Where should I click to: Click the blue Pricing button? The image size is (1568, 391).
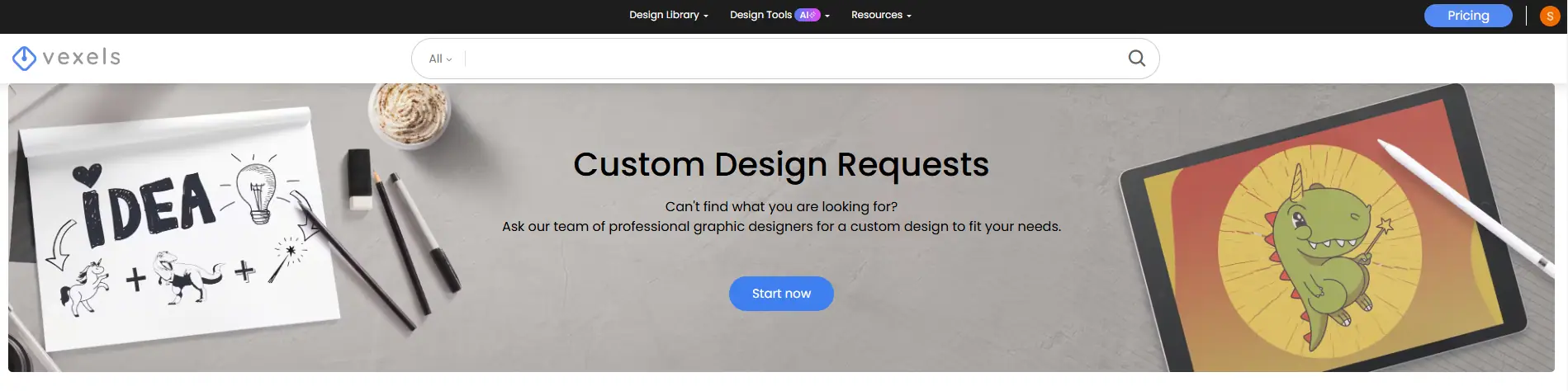[1467, 16]
